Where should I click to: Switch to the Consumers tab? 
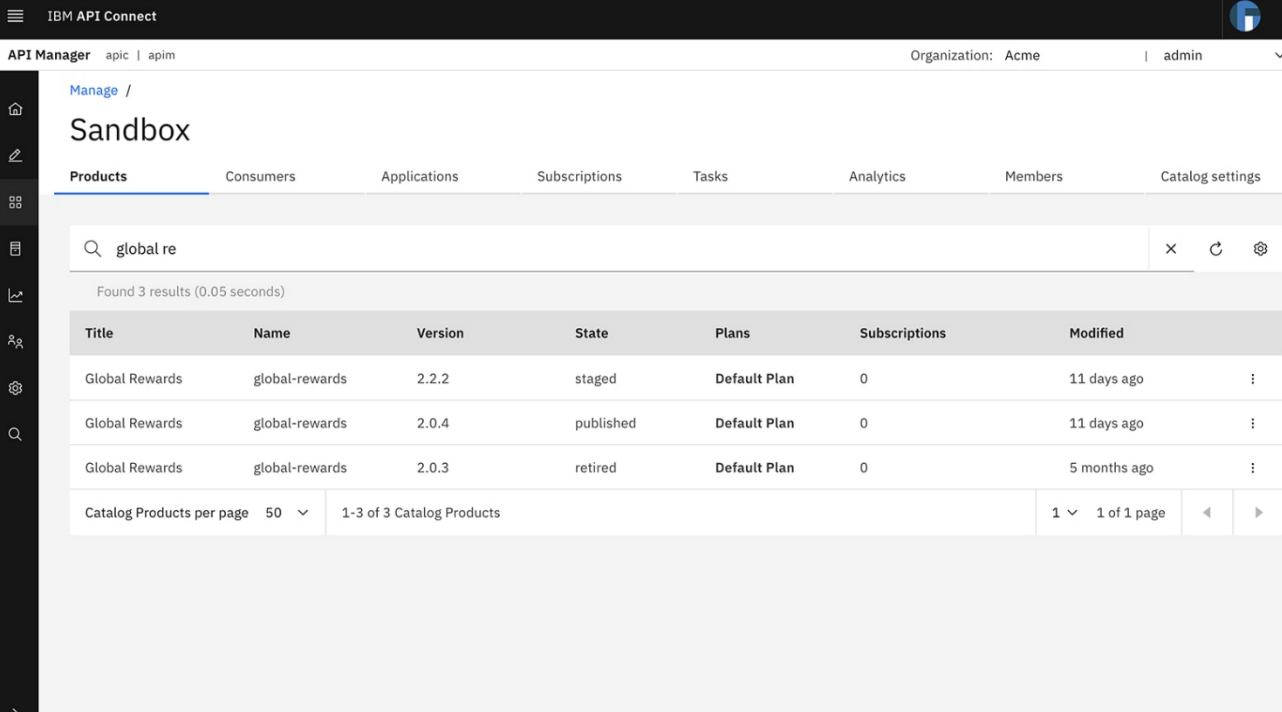coord(260,177)
